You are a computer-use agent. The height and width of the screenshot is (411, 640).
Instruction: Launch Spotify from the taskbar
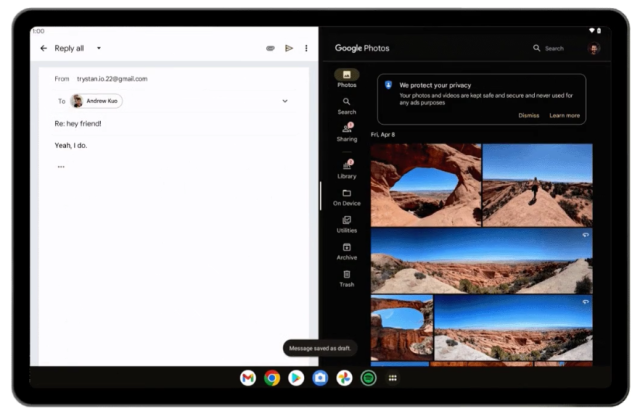(x=368, y=378)
